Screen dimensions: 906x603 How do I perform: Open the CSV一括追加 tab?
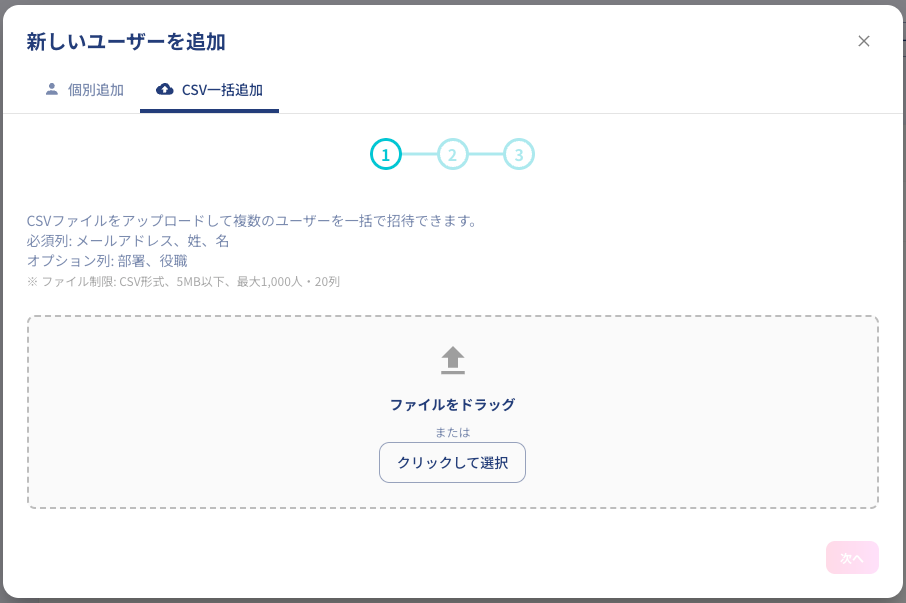(210, 90)
